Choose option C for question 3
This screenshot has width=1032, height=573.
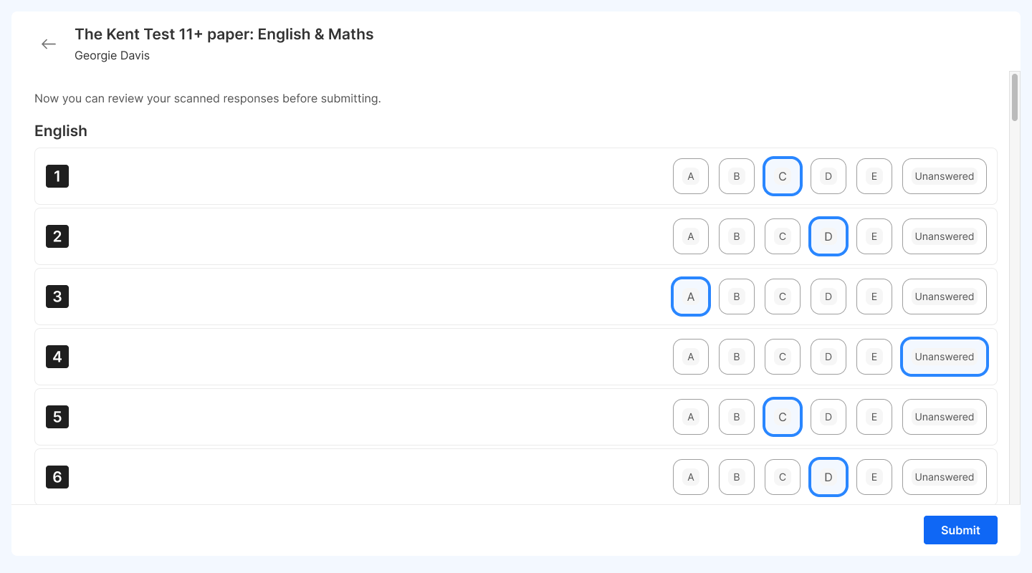point(782,297)
